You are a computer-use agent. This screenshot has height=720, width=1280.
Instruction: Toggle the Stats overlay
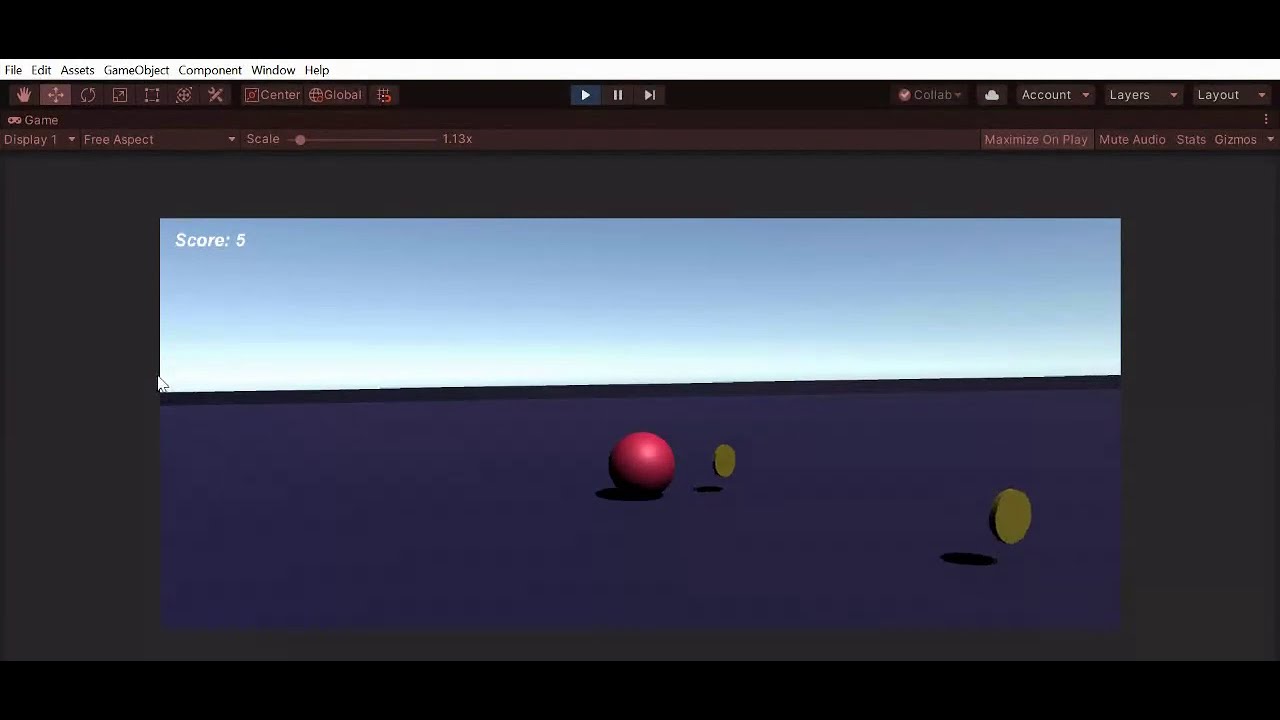coord(1191,139)
